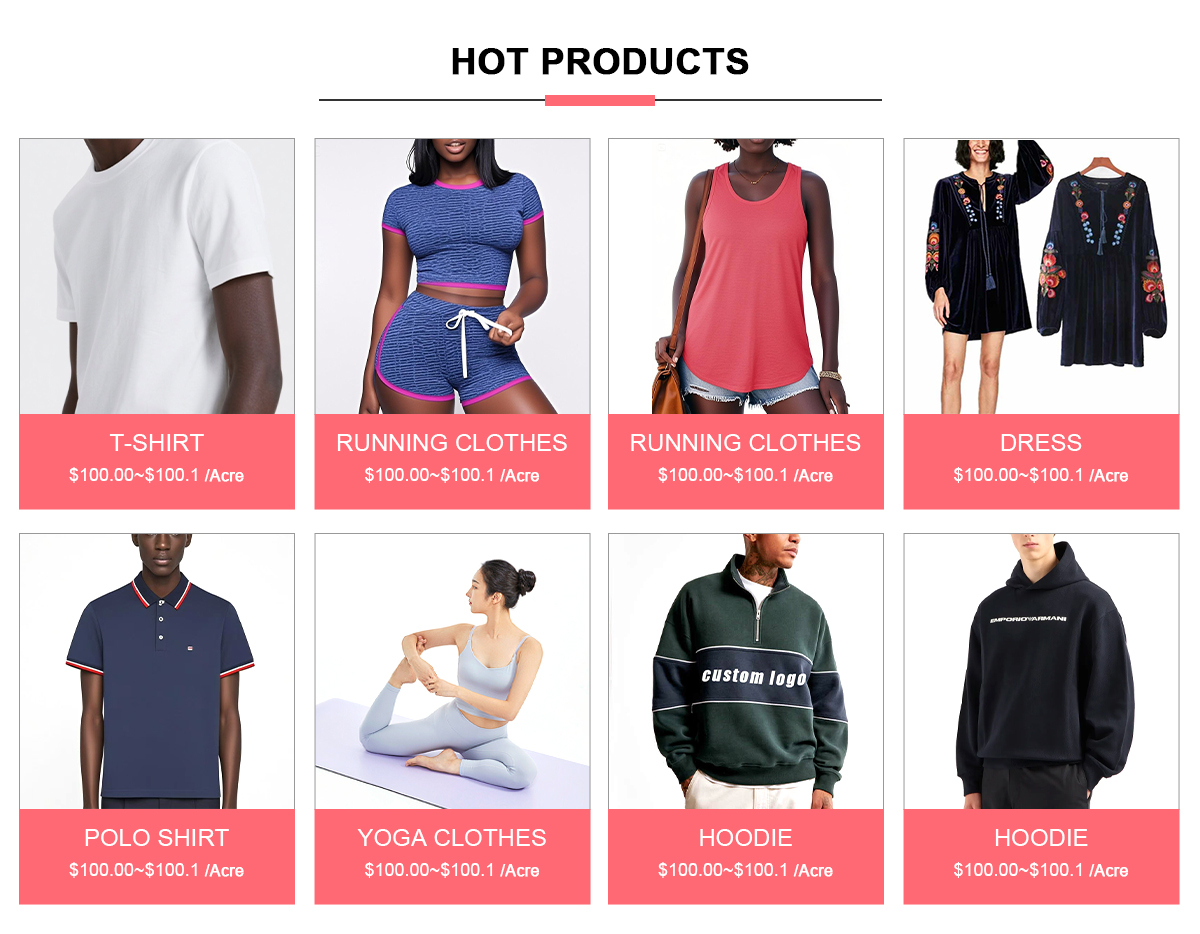Click the price text under T-SHIRT
1200x934 pixels.
[x=157, y=475]
